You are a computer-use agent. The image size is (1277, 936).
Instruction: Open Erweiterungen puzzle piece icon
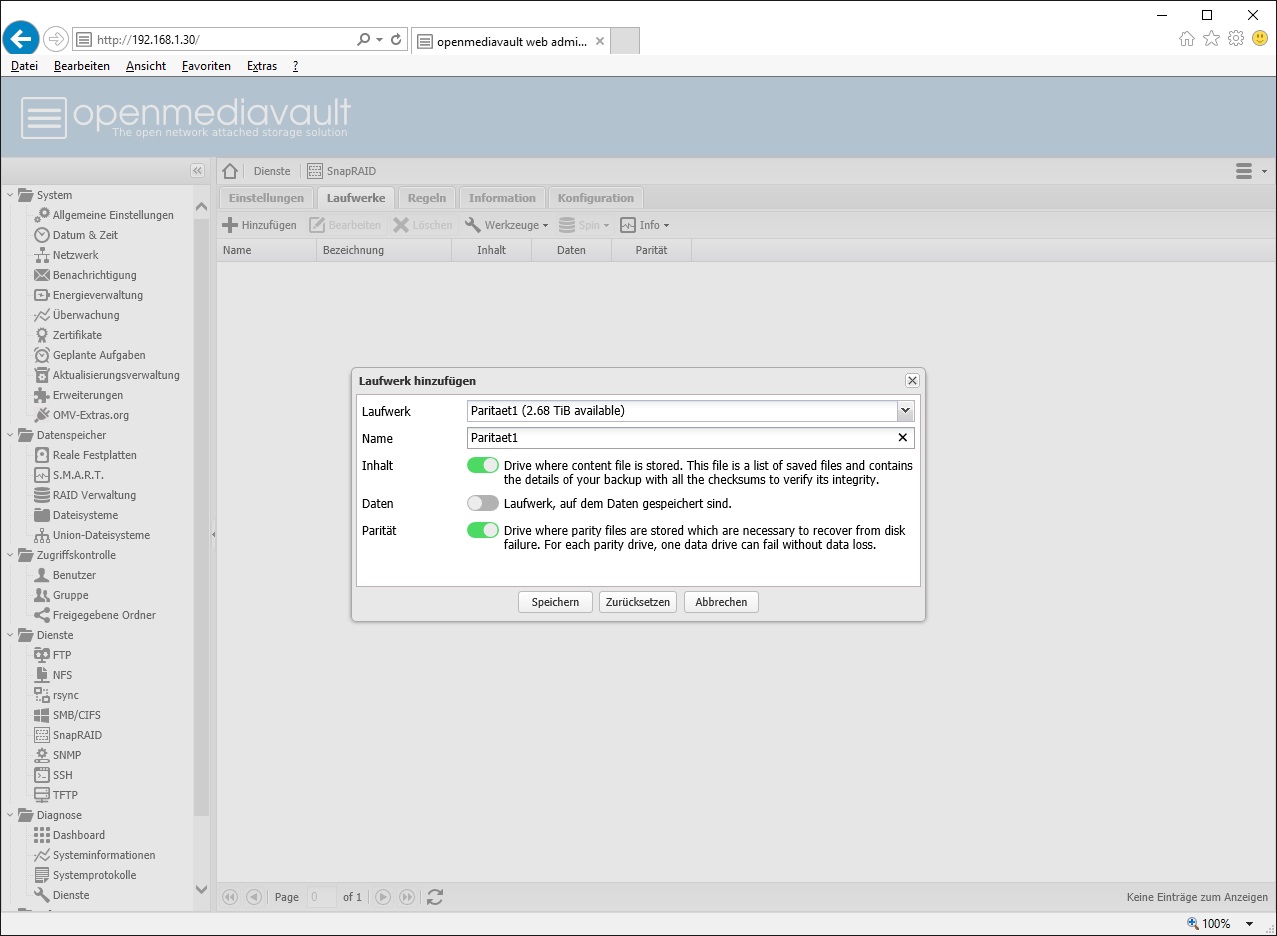42,395
